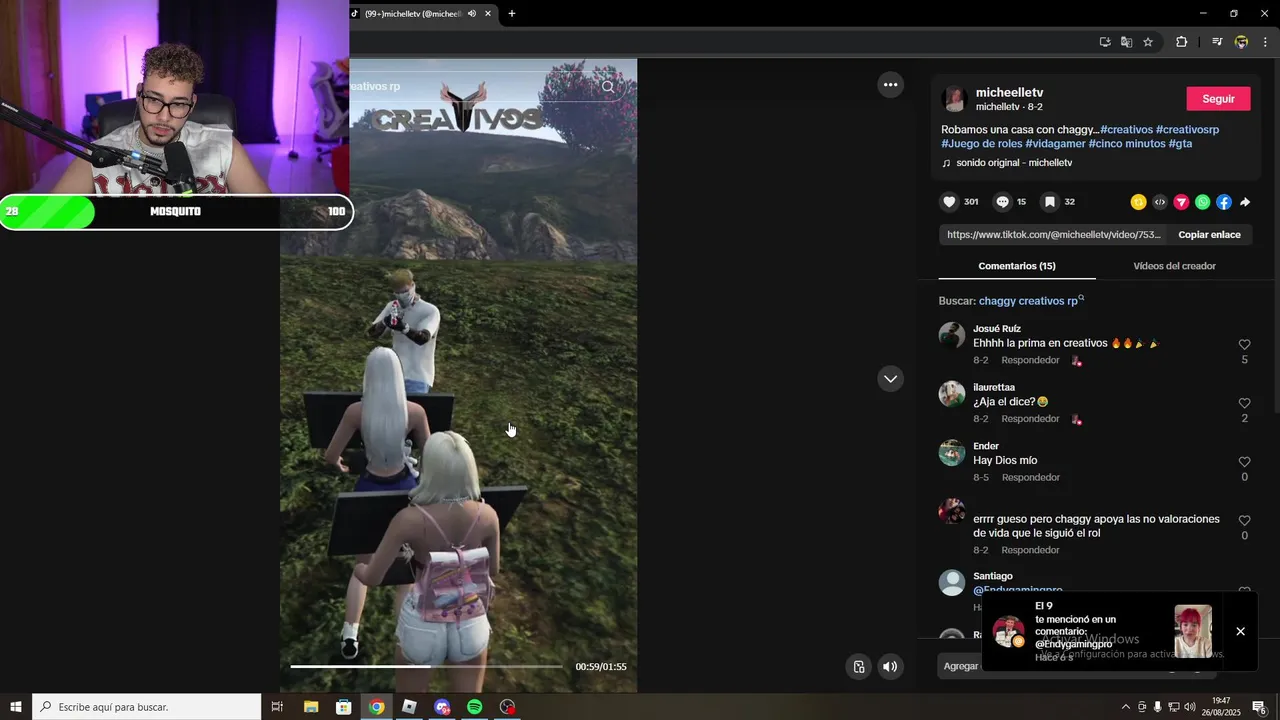This screenshot has height=720, width=1280.
Task: Go to the next video with the down chevron
Action: [890, 379]
